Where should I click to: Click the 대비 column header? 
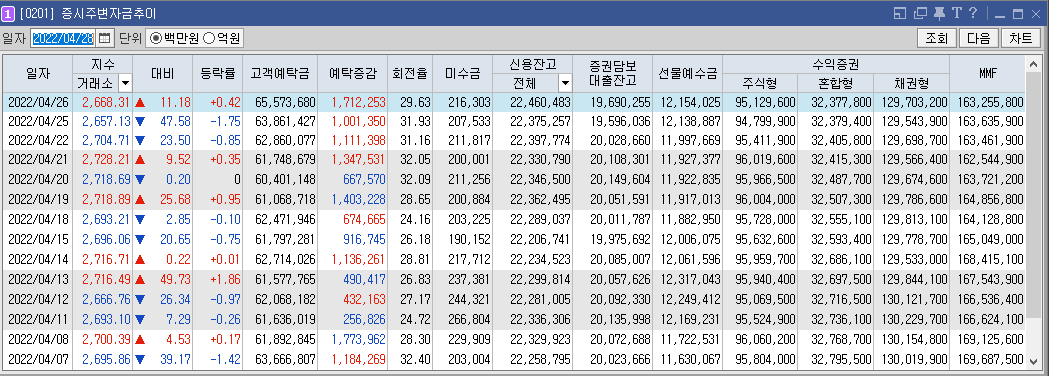pos(163,74)
